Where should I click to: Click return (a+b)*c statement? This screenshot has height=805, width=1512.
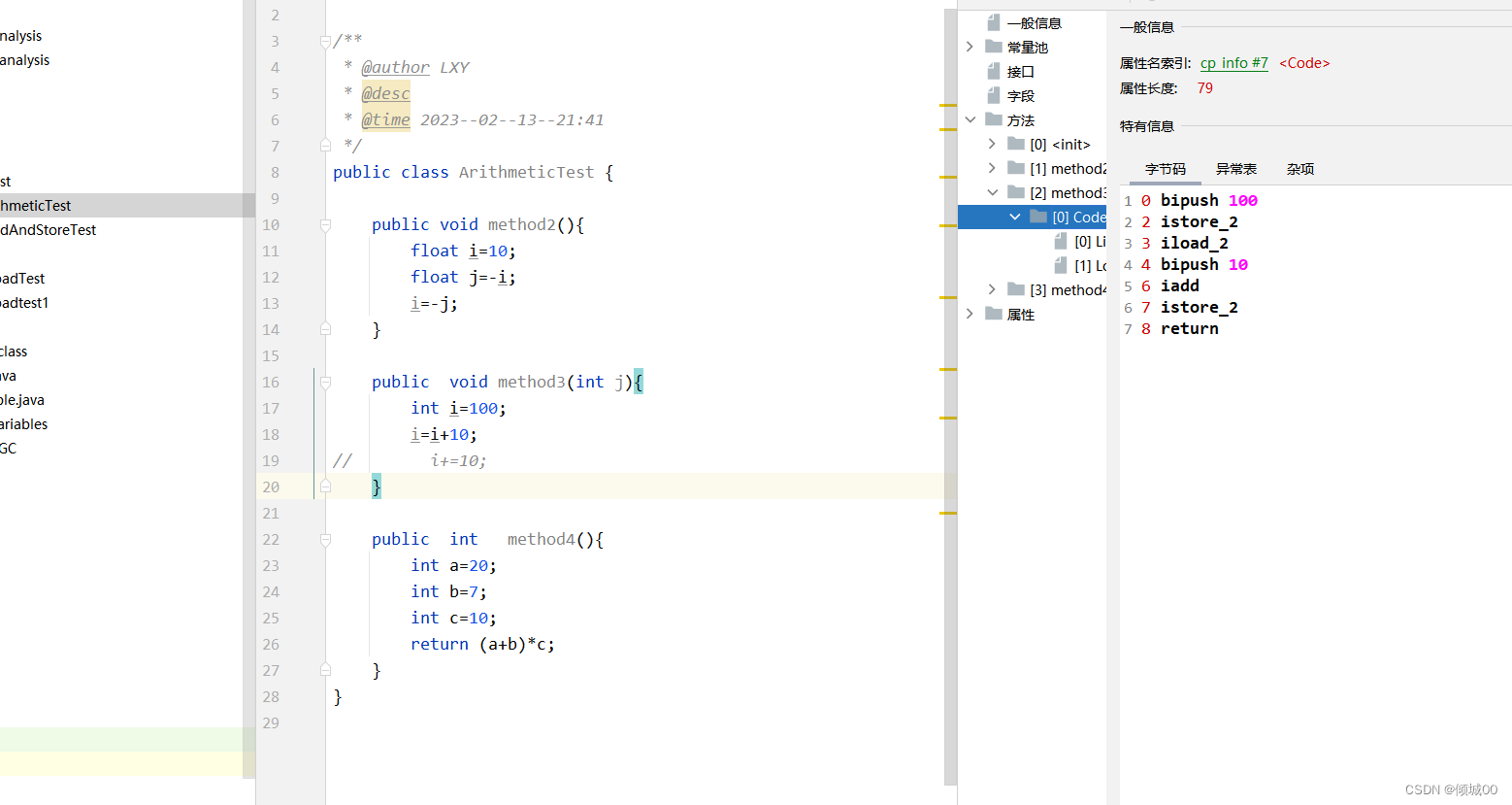(482, 644)
